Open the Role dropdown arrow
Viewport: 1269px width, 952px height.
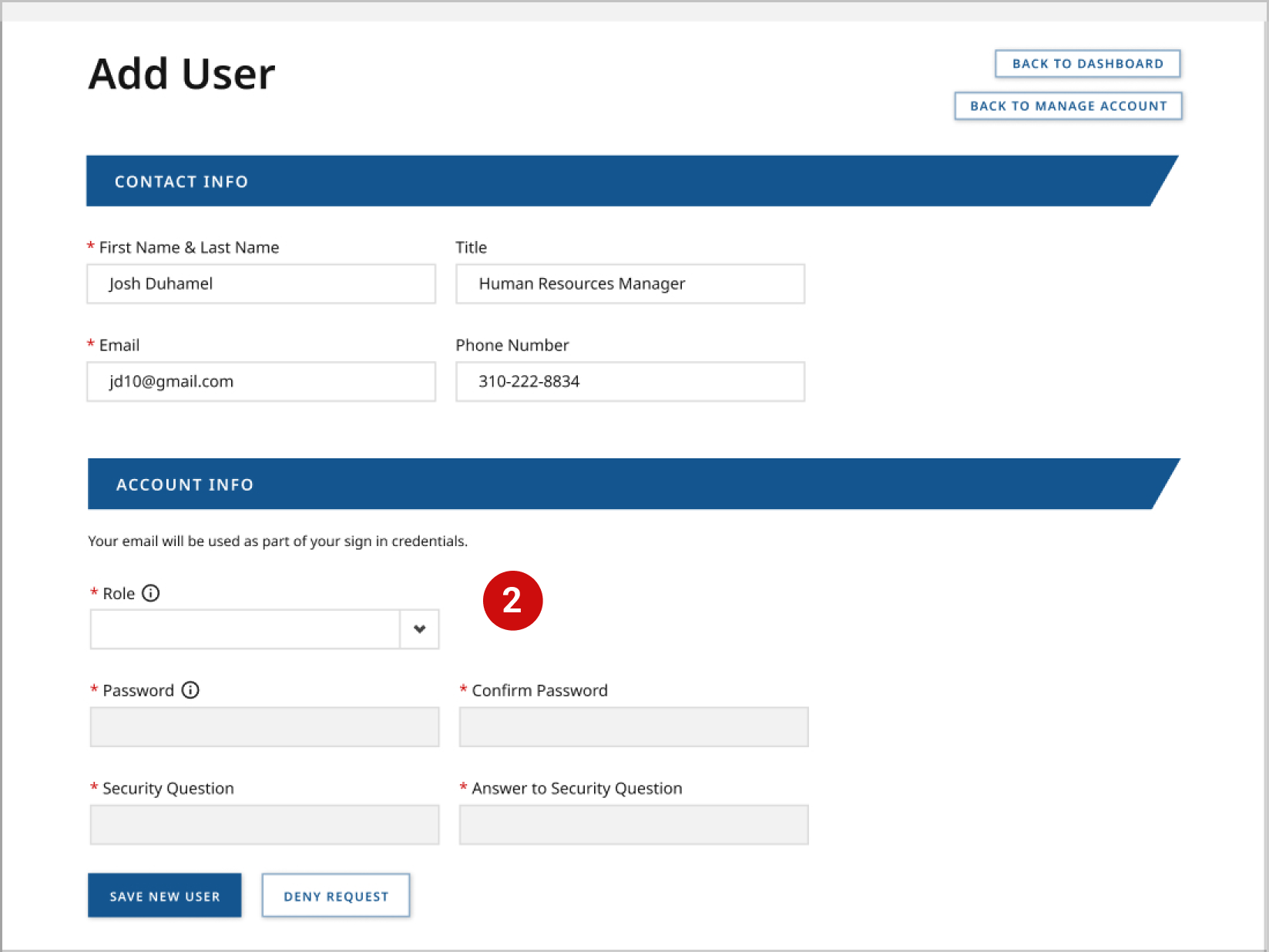420,629
